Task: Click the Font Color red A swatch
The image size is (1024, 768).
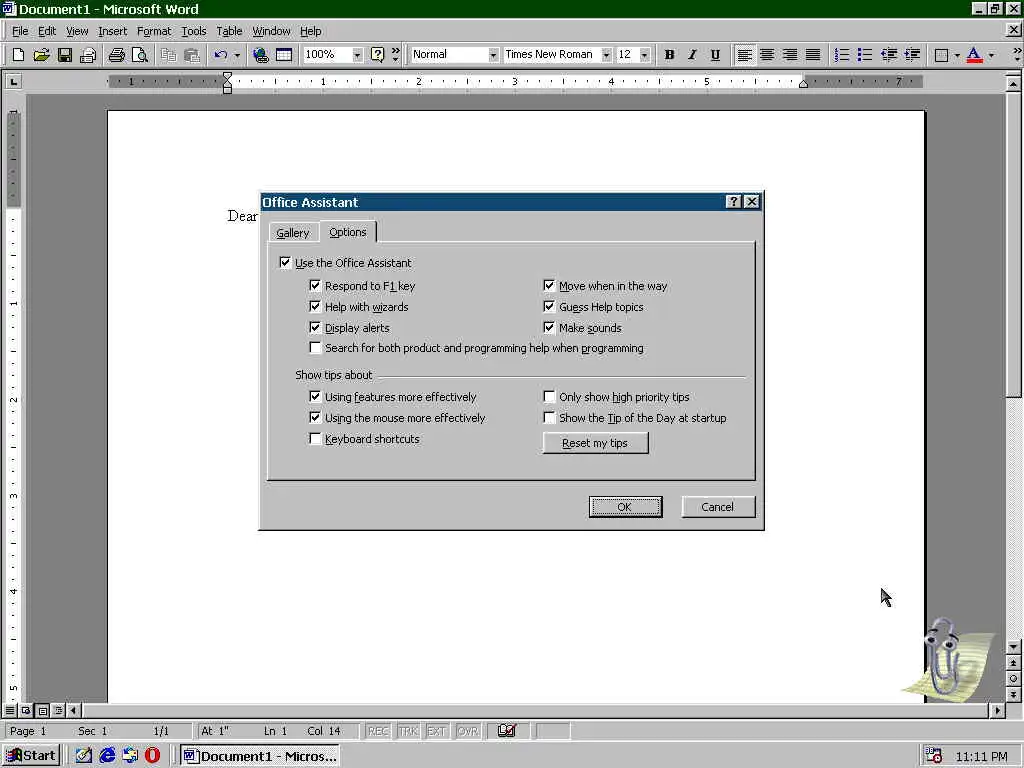Action: pos(974,55)
